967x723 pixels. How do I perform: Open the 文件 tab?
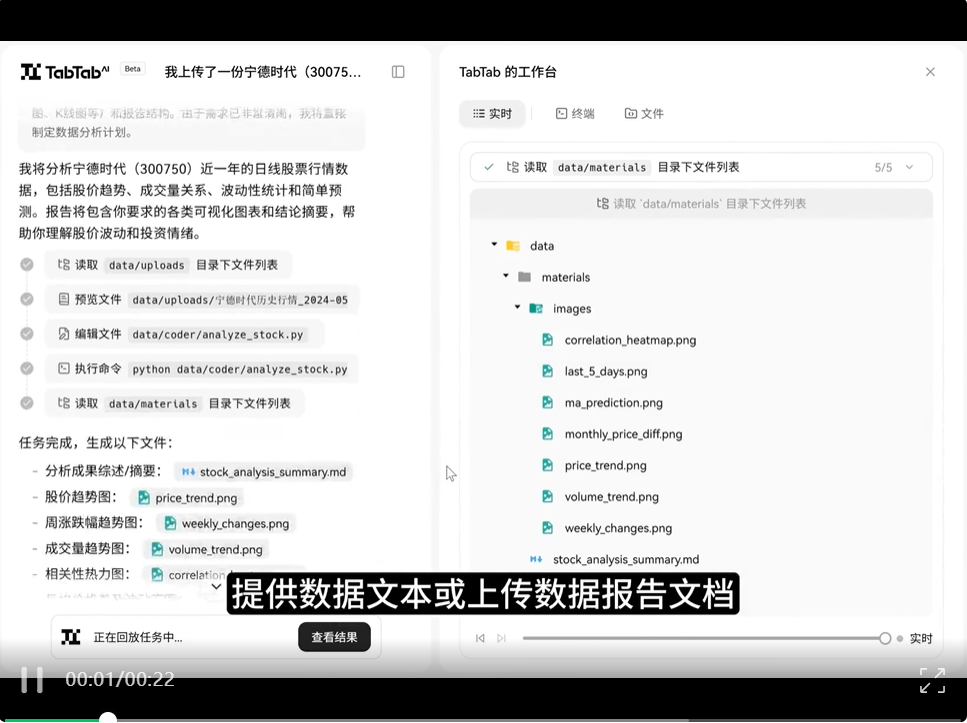(x=644, y=114)
